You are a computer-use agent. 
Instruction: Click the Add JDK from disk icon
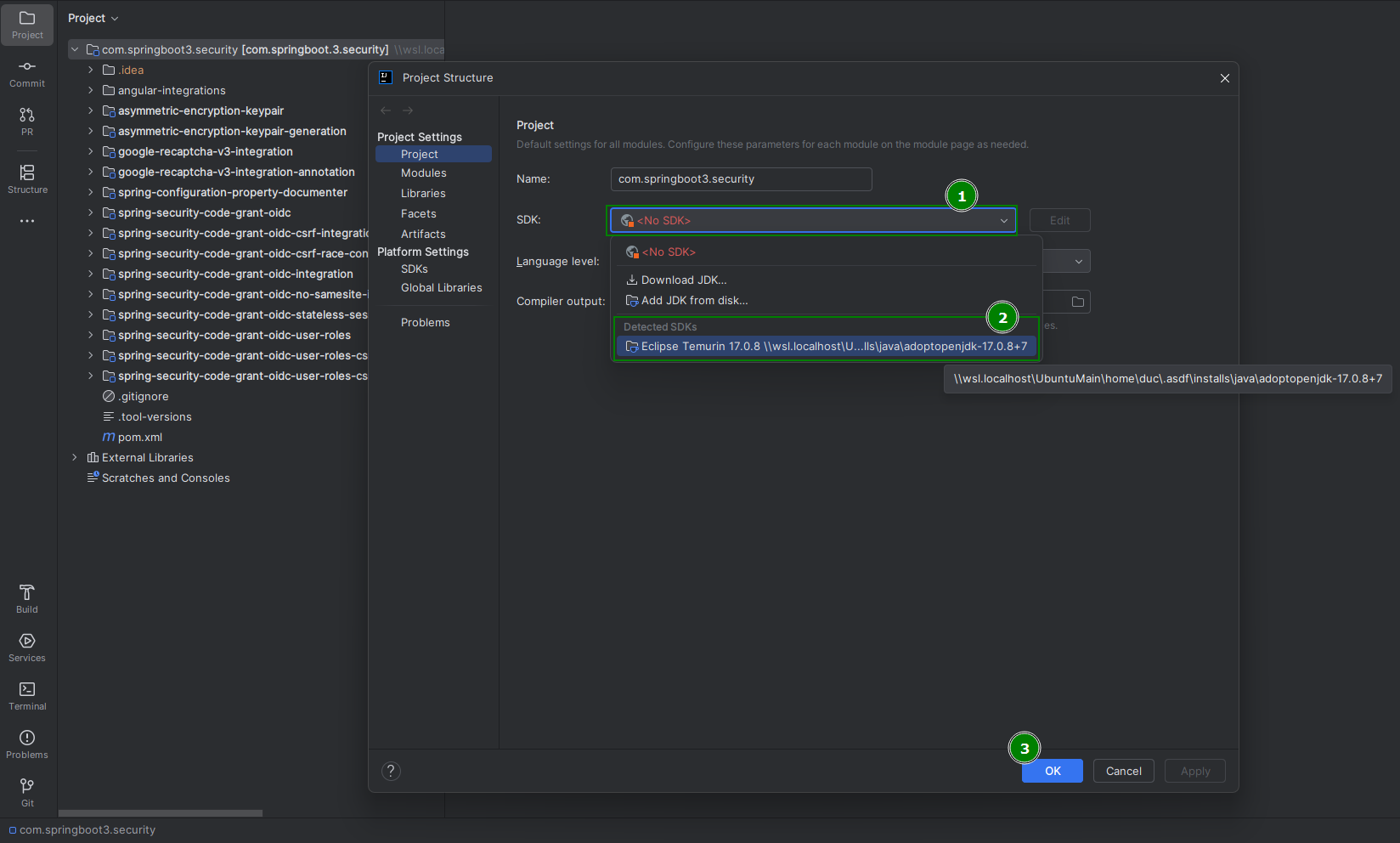(632, 301)
